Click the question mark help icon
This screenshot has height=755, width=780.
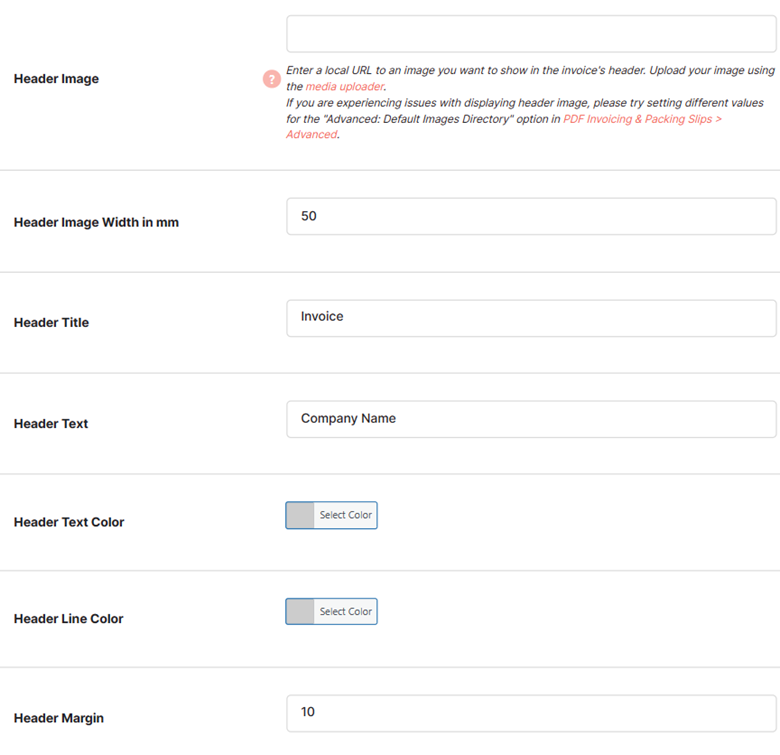272,79
